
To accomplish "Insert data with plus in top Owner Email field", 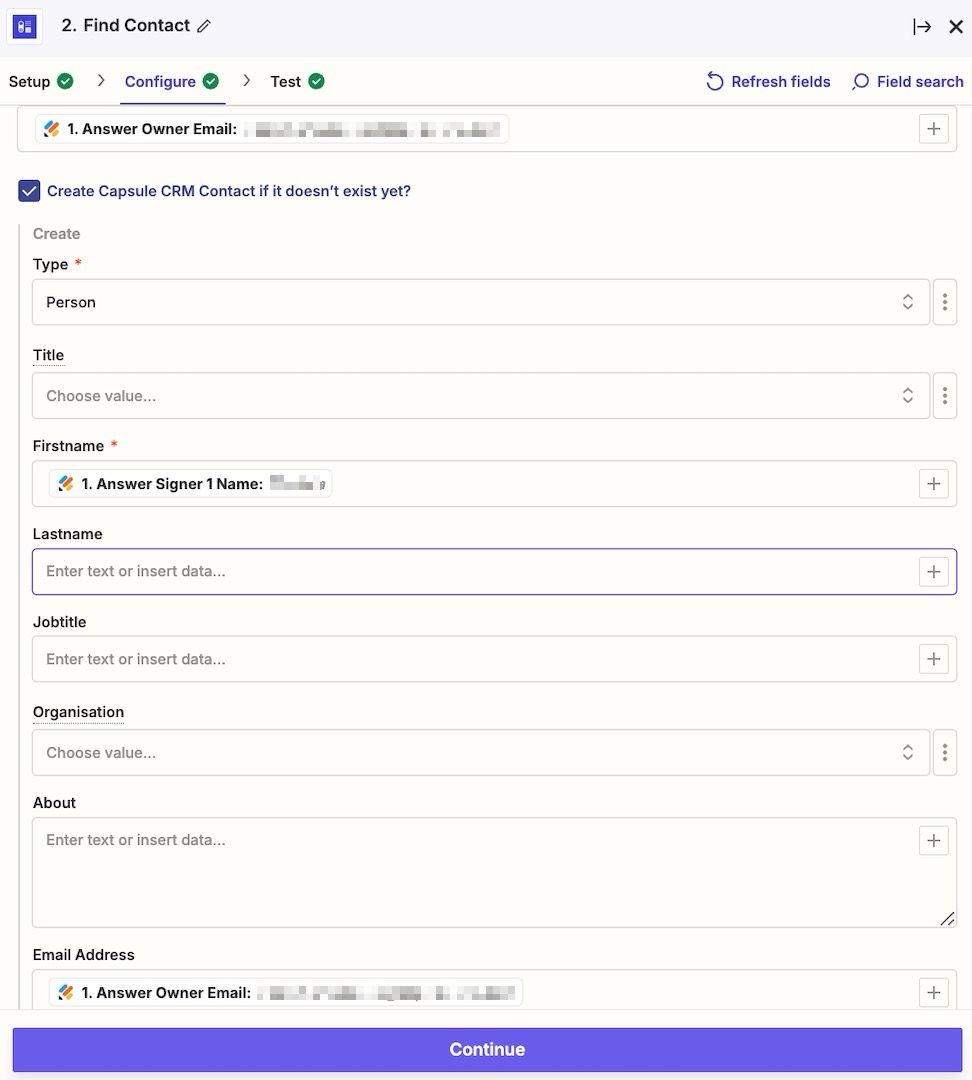I will click(933, 129).
